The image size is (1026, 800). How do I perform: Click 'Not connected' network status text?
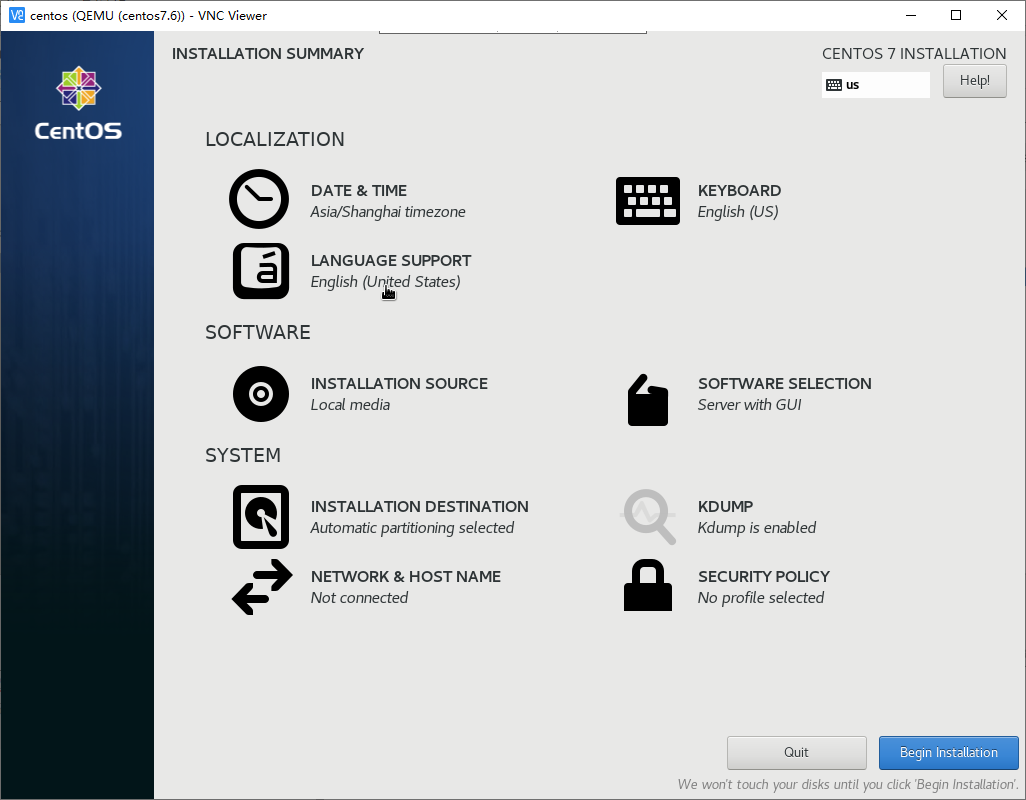click(359, 598)
